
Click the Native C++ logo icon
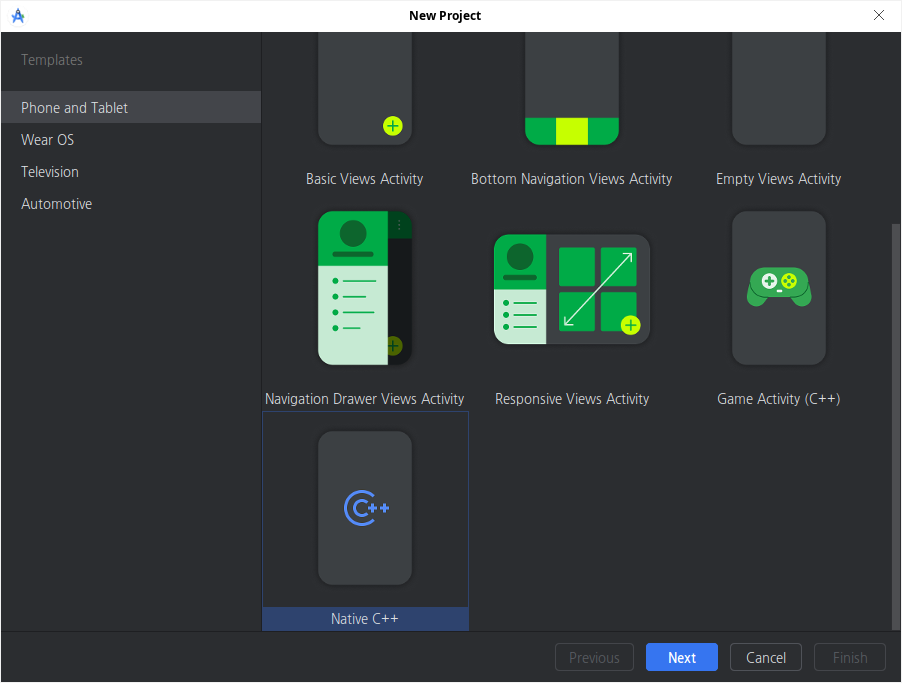tap(366, 508)
